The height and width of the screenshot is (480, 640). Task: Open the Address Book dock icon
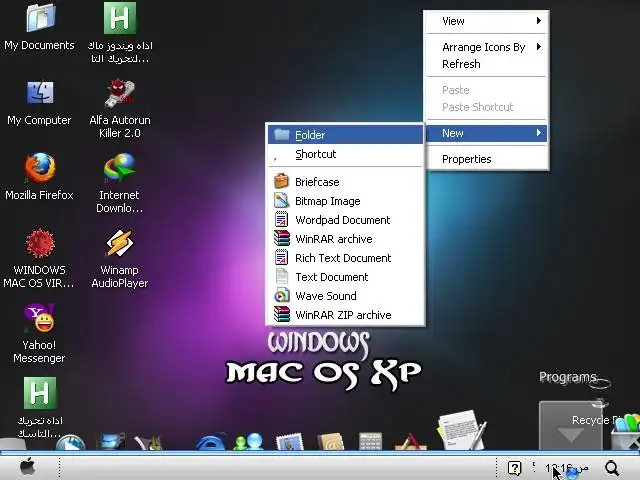[331, 442]
